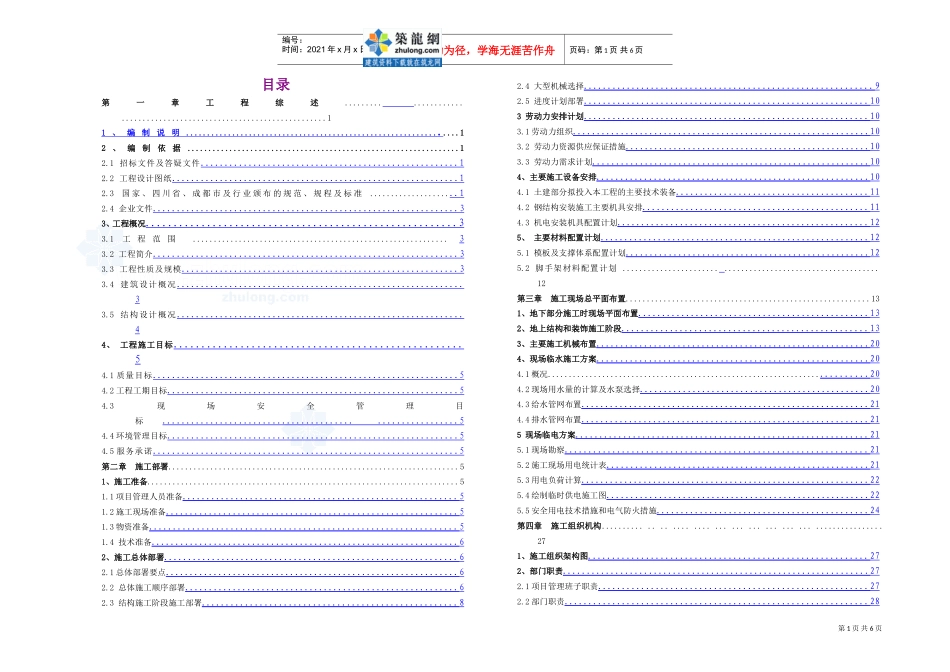This screenshot has height=672, width=950.
Task: Open '5.1 模板及支撑体系配置计划' entry
Action: (698, 253)
